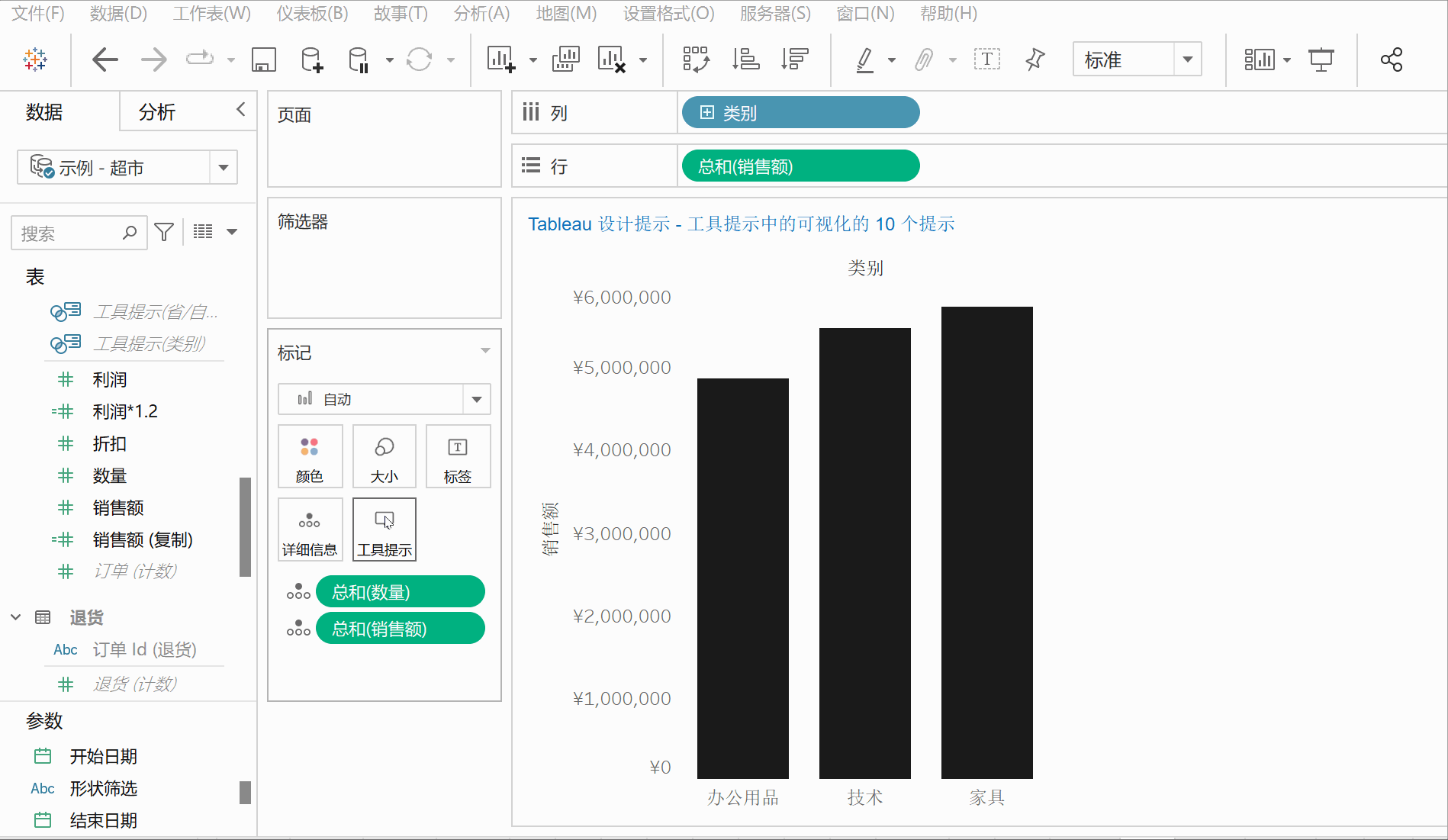Viewport: 1448px width, 840px height.
Task: Open the 标记 card menu arrow
Action: click(x=485, y=351)
